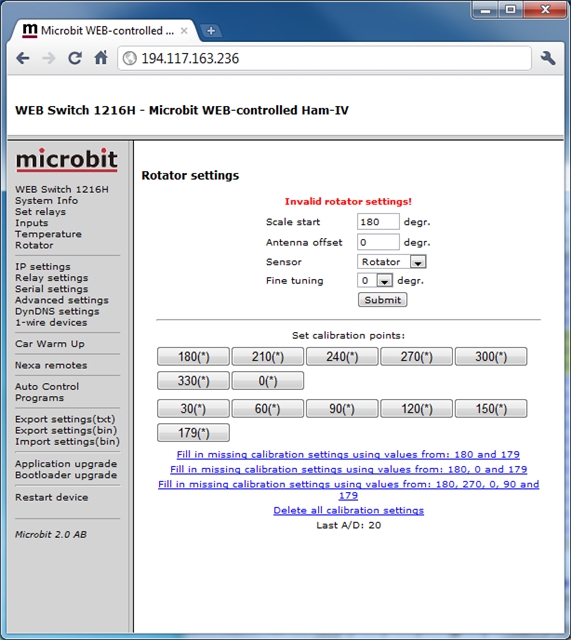The width and height of the screenshot is (571, 640).
Task: Open Advanced settings in sidebar
Action: point(62,300)
